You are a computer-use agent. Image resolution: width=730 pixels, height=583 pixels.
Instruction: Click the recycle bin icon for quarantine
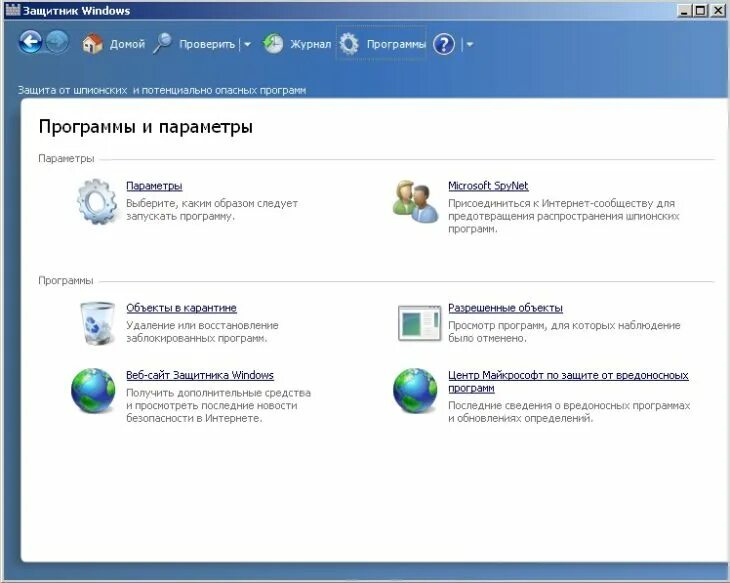[x=97, y=323]
